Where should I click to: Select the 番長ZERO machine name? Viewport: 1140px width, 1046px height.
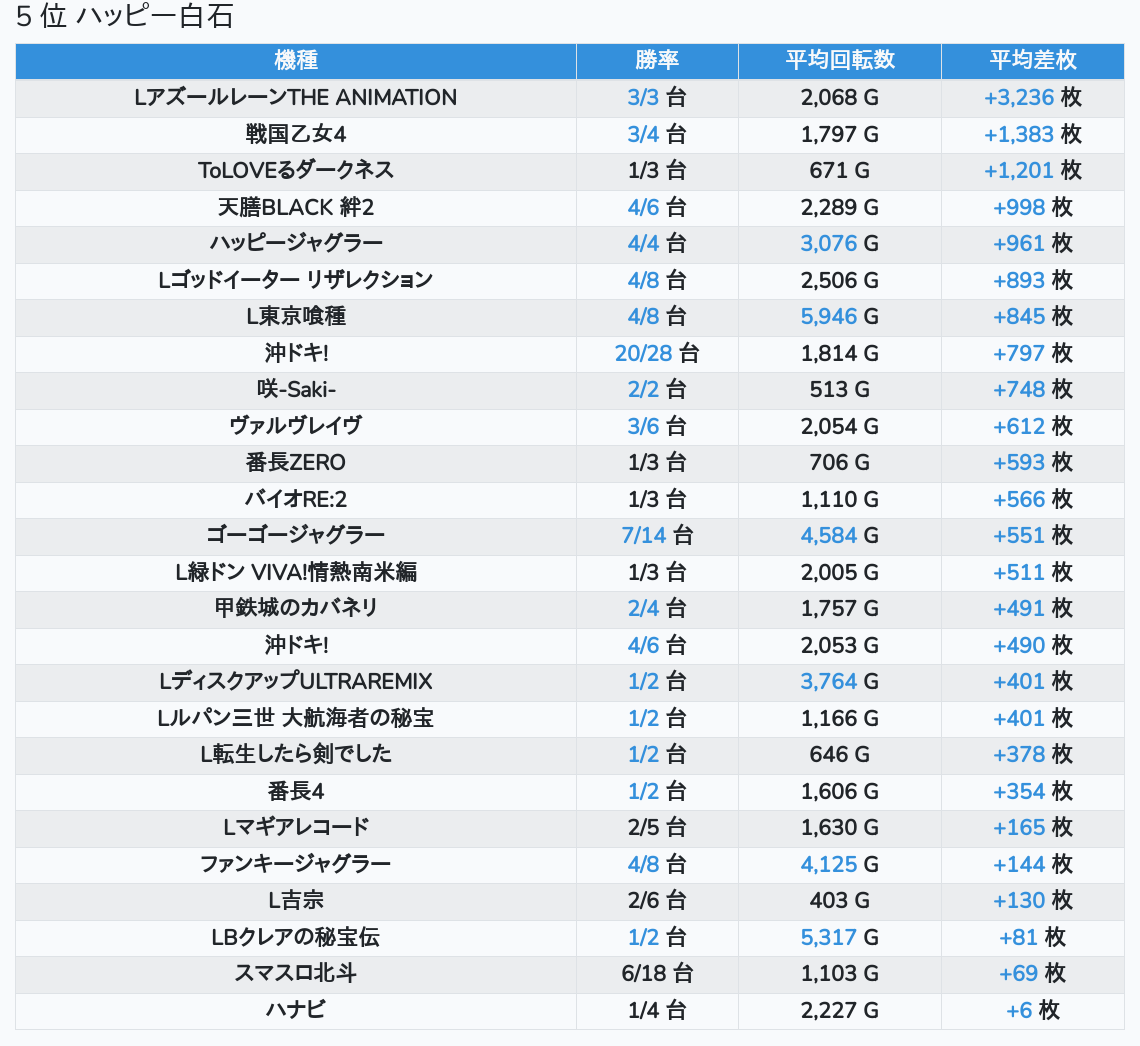(296, 463)
